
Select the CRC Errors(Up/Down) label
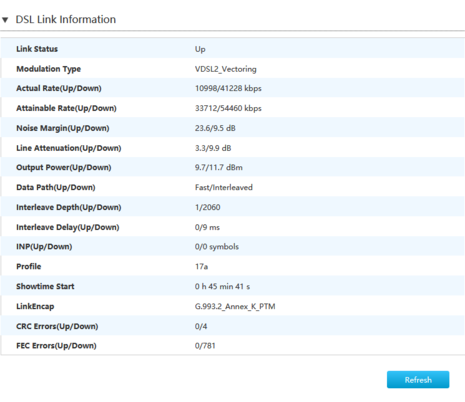pyautogui.click(x=57, y=326)
